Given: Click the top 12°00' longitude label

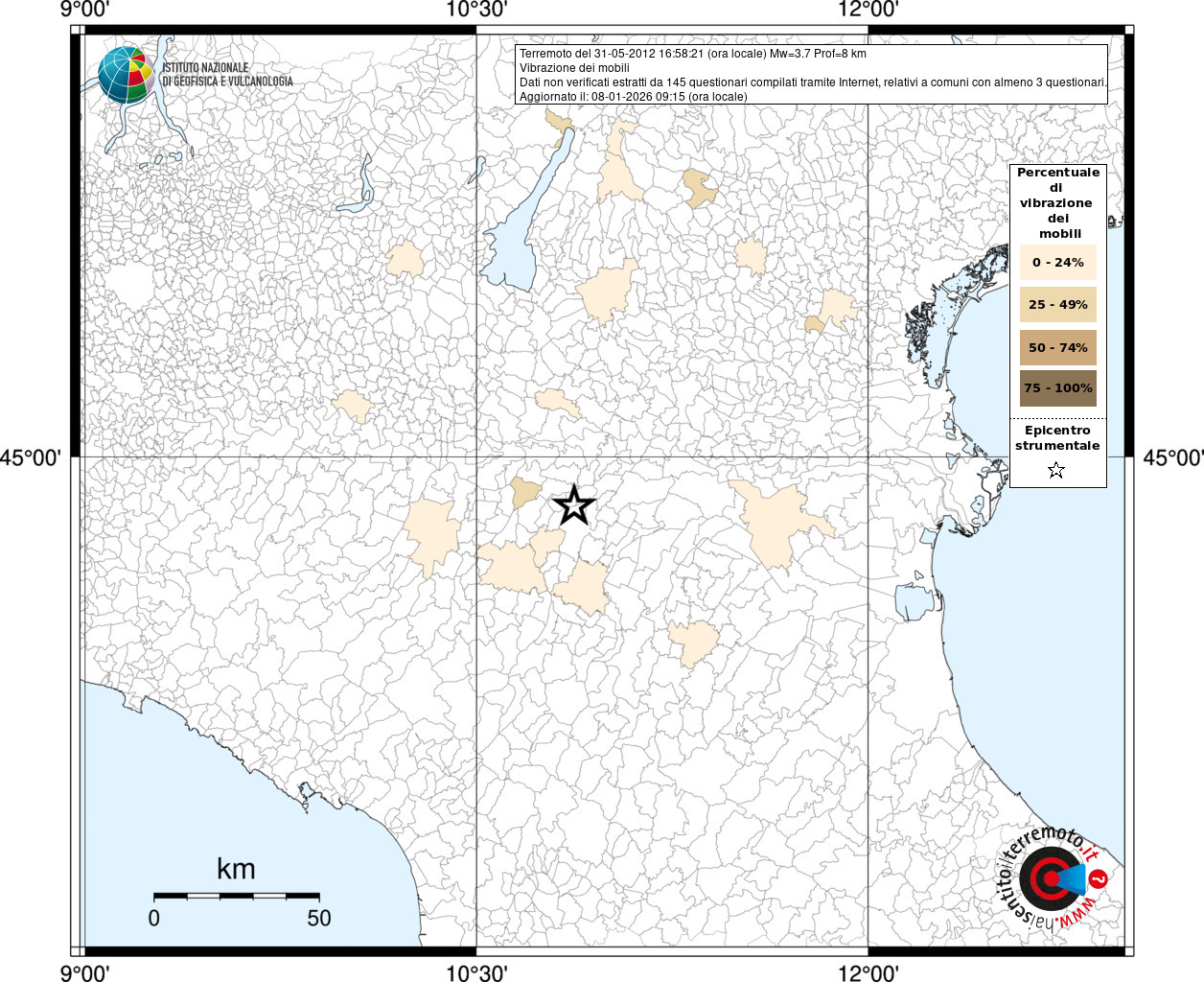Looking at the screenshot, I should pos(868,10).
